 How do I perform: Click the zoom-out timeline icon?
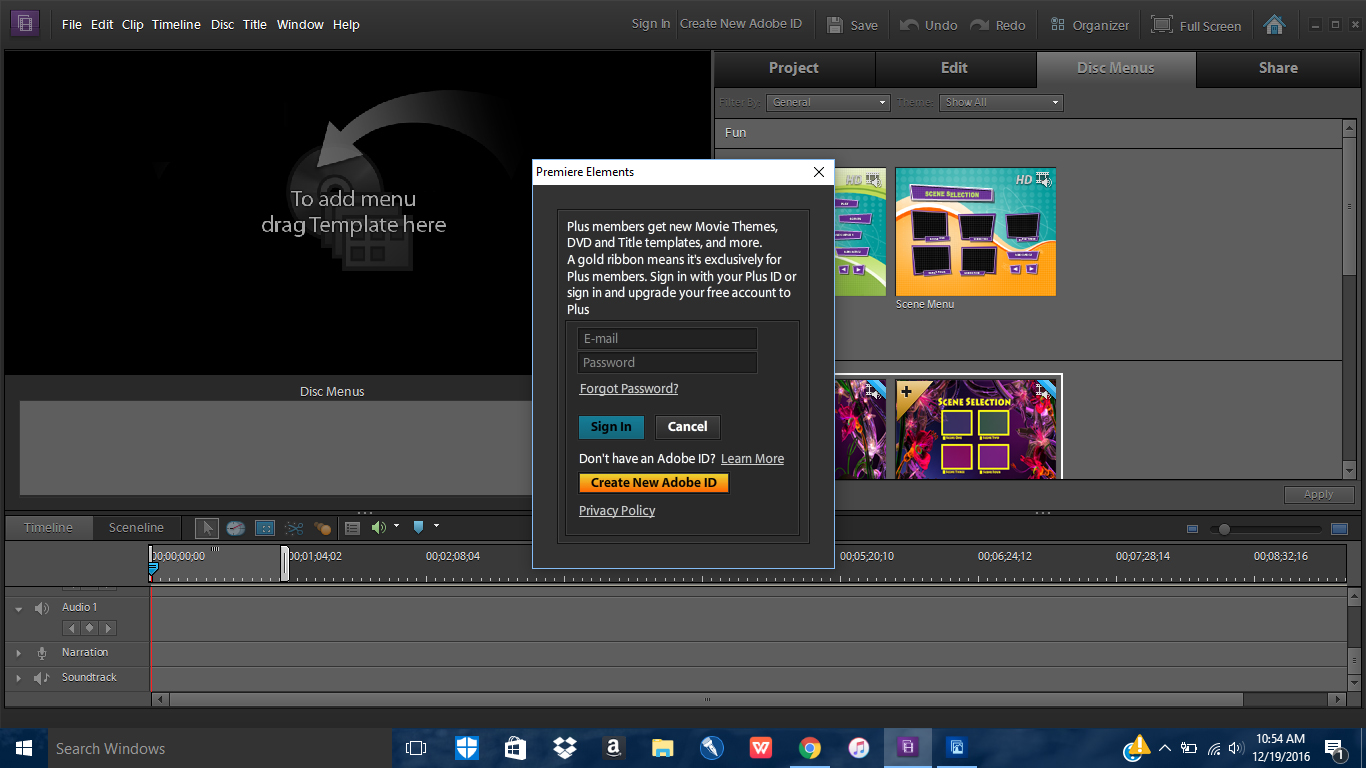coord(1192,529)
